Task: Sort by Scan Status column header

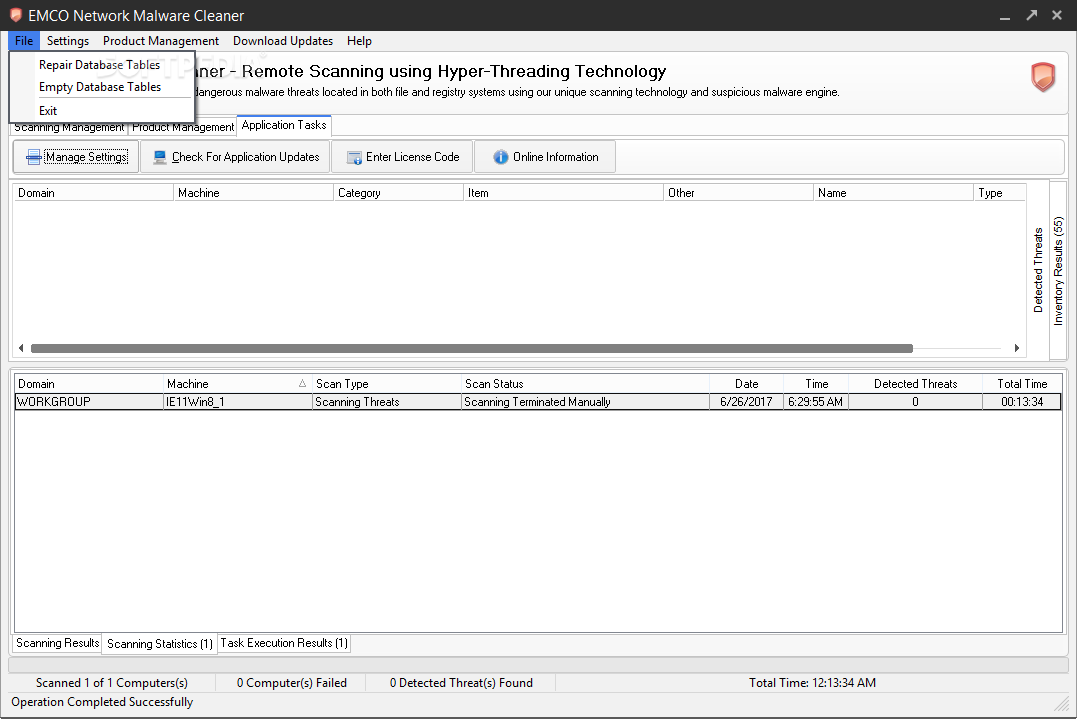Action: [585, 383]
